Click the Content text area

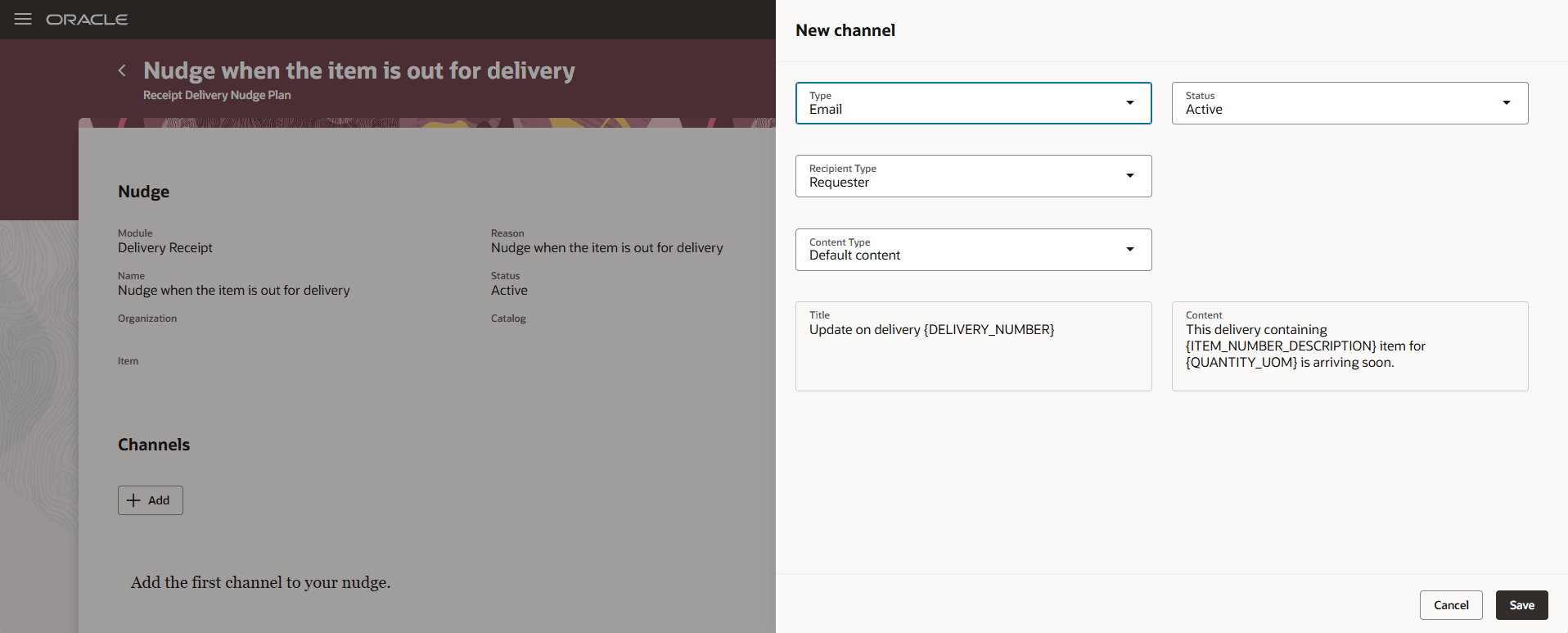1349,346
